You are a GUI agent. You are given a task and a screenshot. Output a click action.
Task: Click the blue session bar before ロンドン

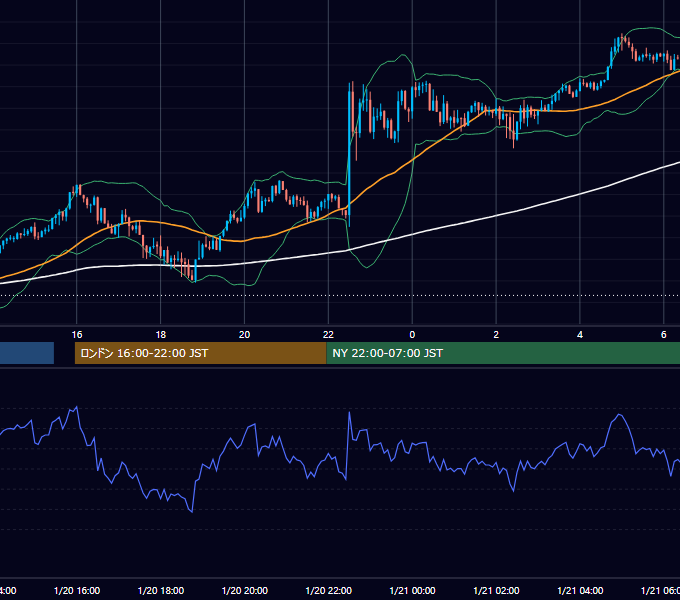(27, 353)
